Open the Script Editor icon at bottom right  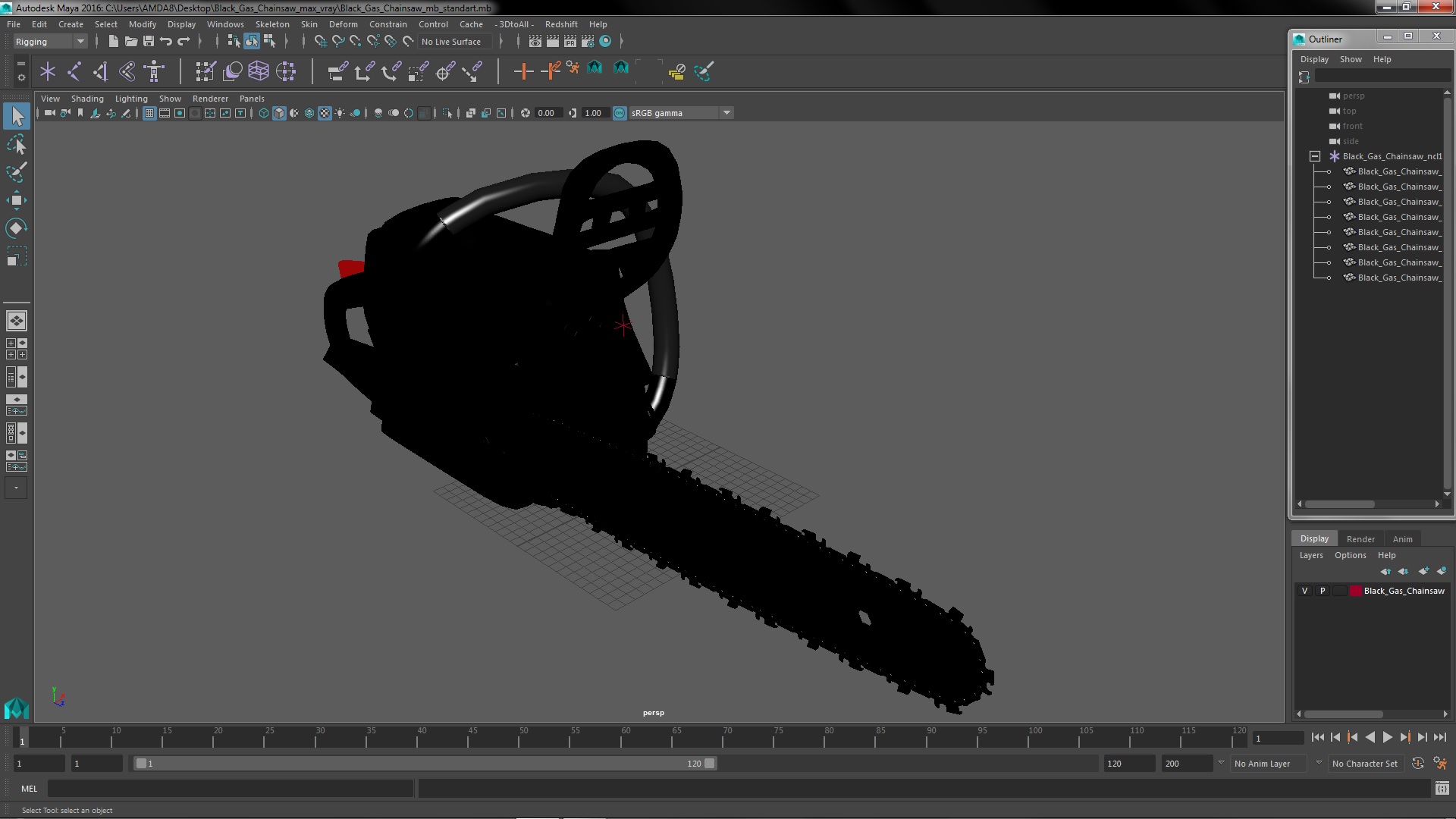pyautogui.click(x=1442, y=789)
